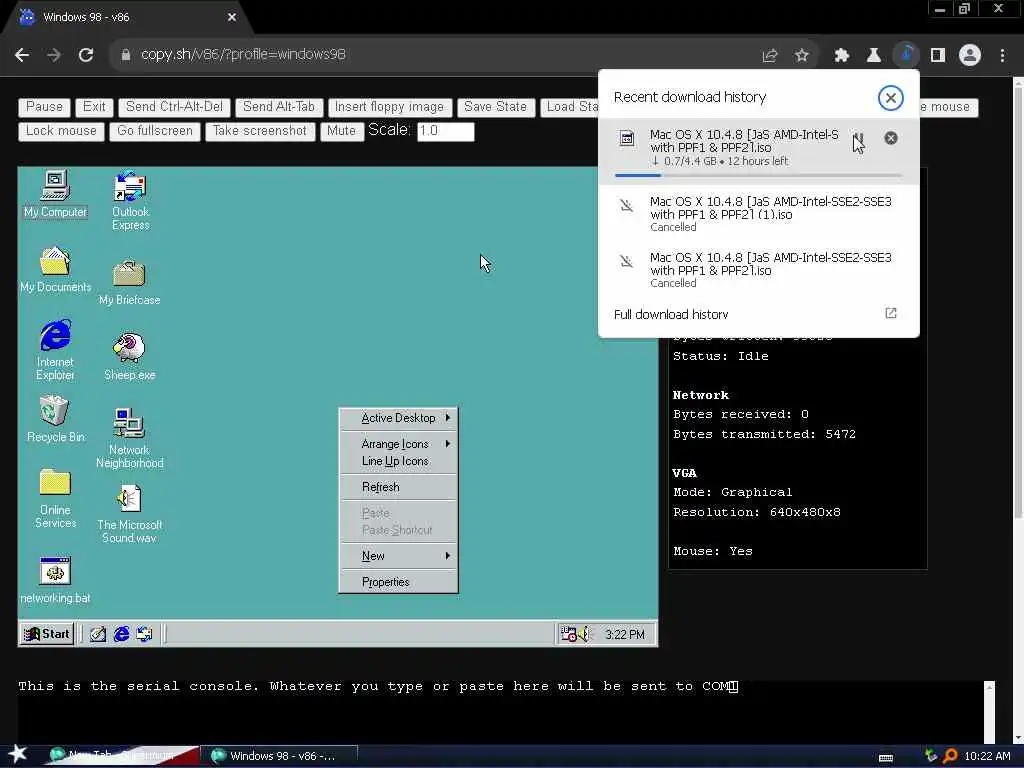This screenshot has height=768, width=1024.
Task: Switch to the Windows 98 - v86 browser tab
Action: pos(124,18)
